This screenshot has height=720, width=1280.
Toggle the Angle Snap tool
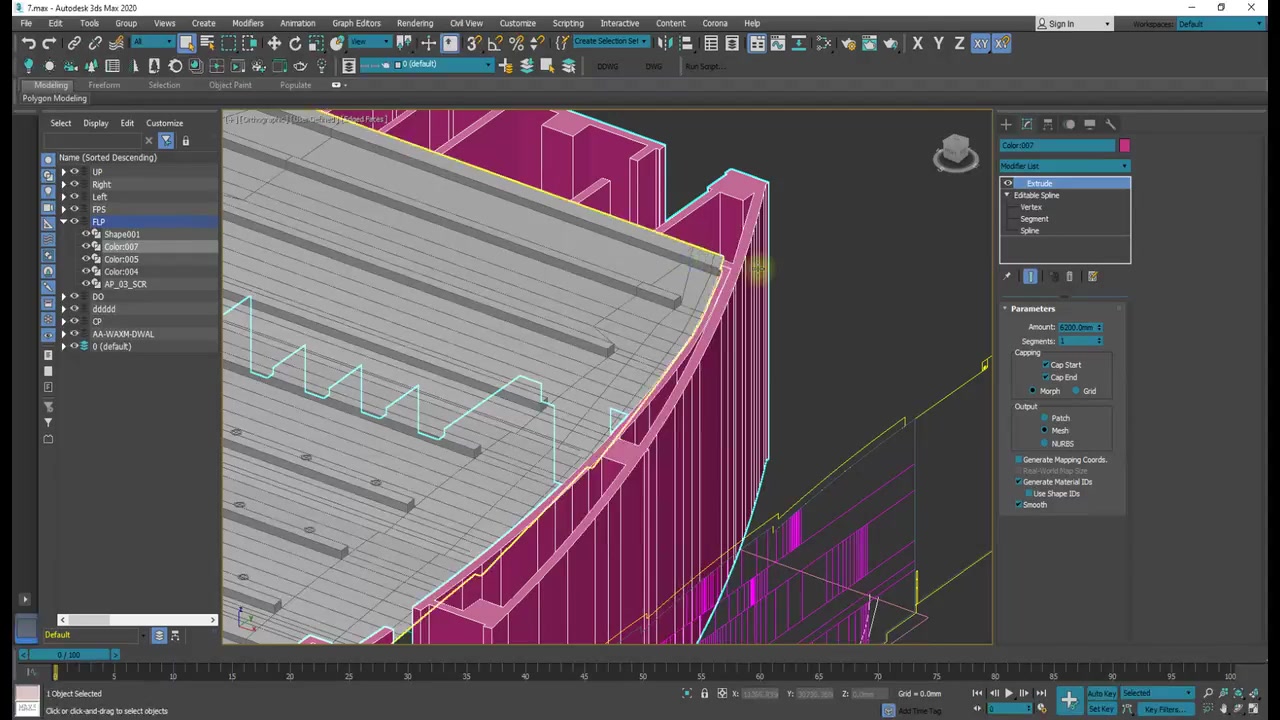[495, 43]
